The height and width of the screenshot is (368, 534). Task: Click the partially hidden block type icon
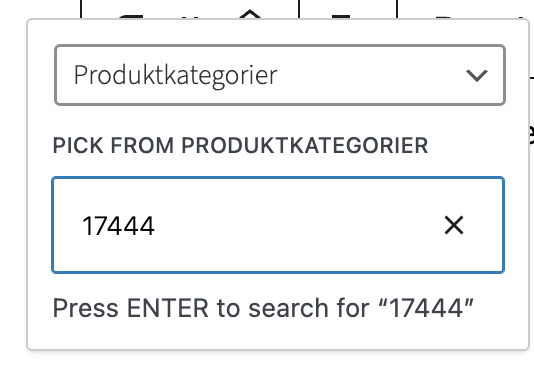130,16
